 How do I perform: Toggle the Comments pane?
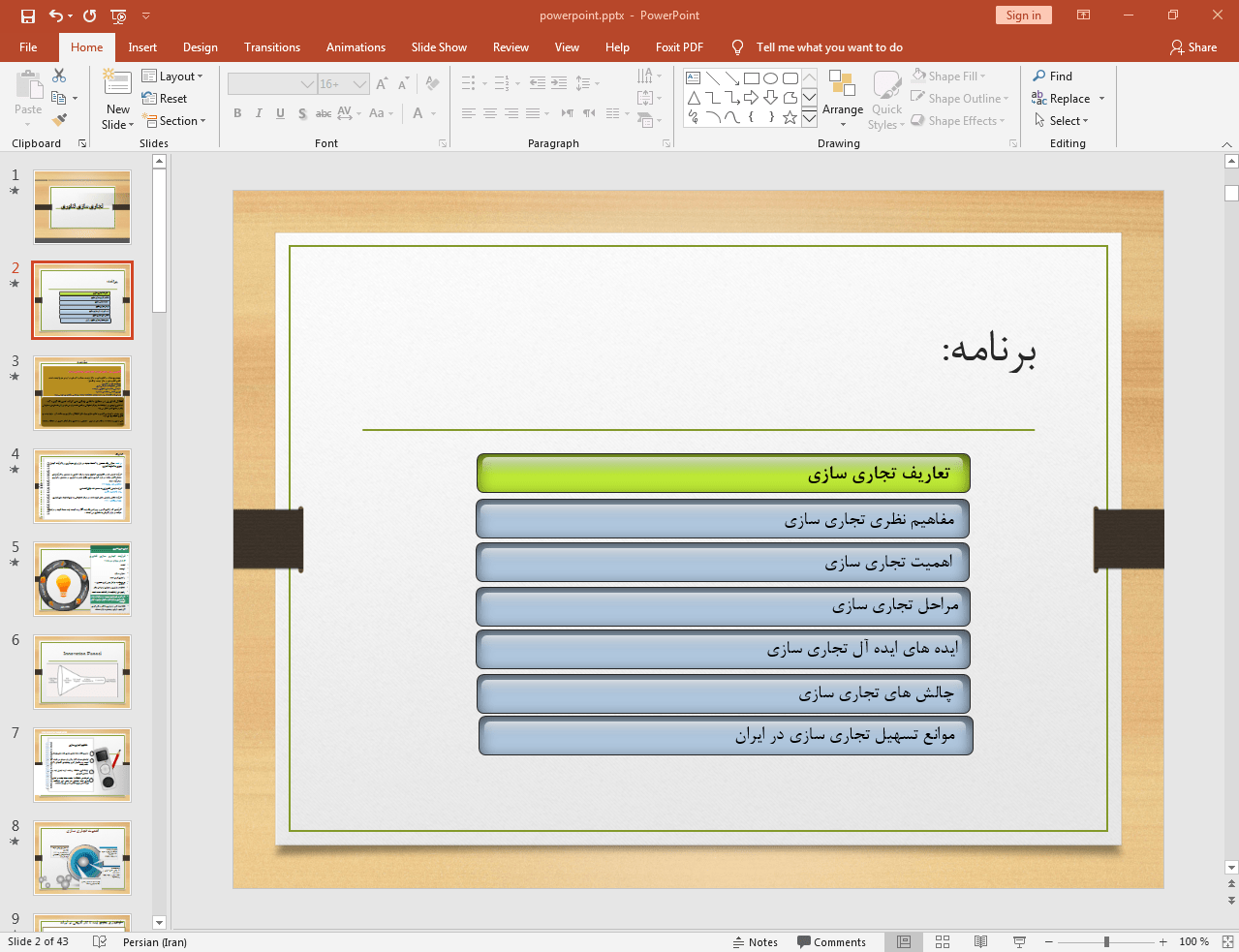831,941
